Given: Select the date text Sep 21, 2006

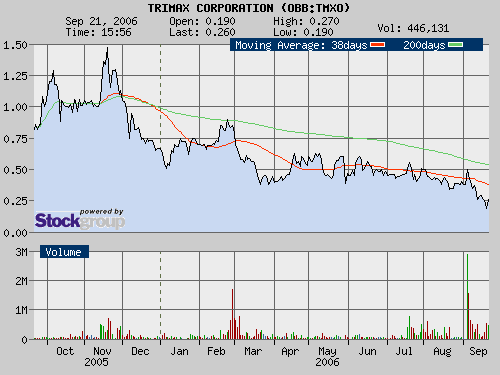Looking at the screenshot, I should pos(101,21).
